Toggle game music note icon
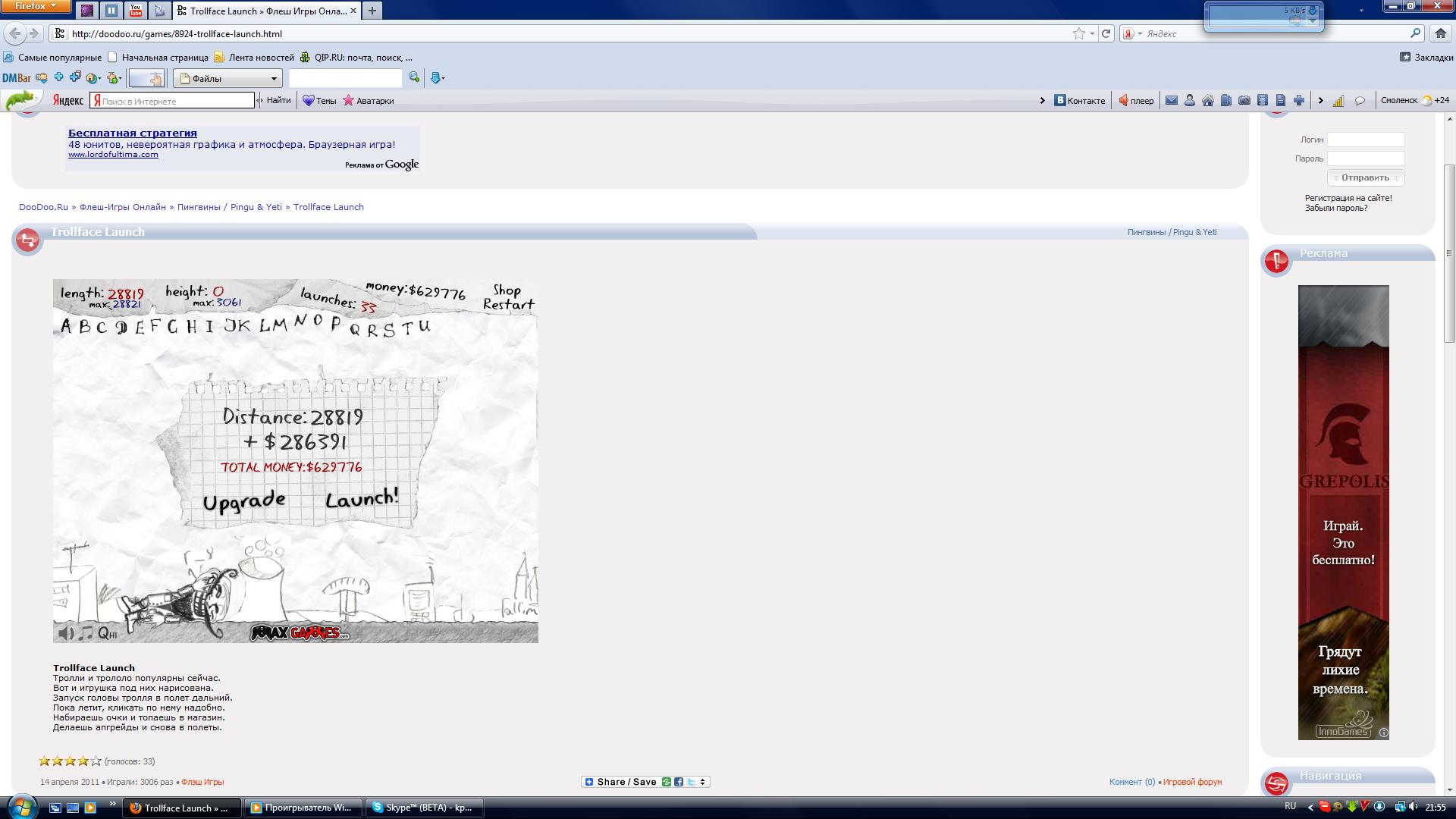This screenshot has width=1456, height=819. tap(86, 633)
